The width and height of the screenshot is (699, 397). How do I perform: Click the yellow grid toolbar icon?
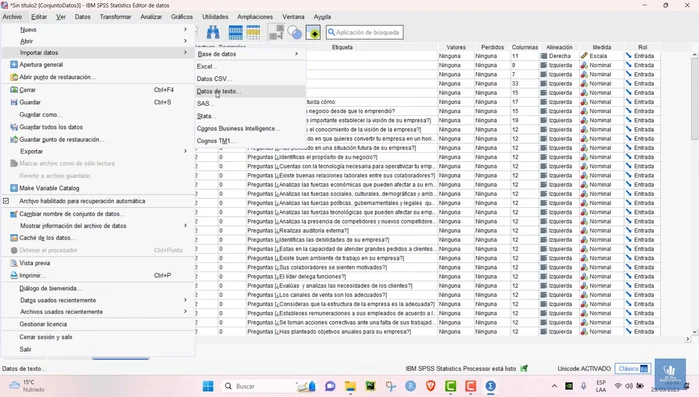(253, 32)
